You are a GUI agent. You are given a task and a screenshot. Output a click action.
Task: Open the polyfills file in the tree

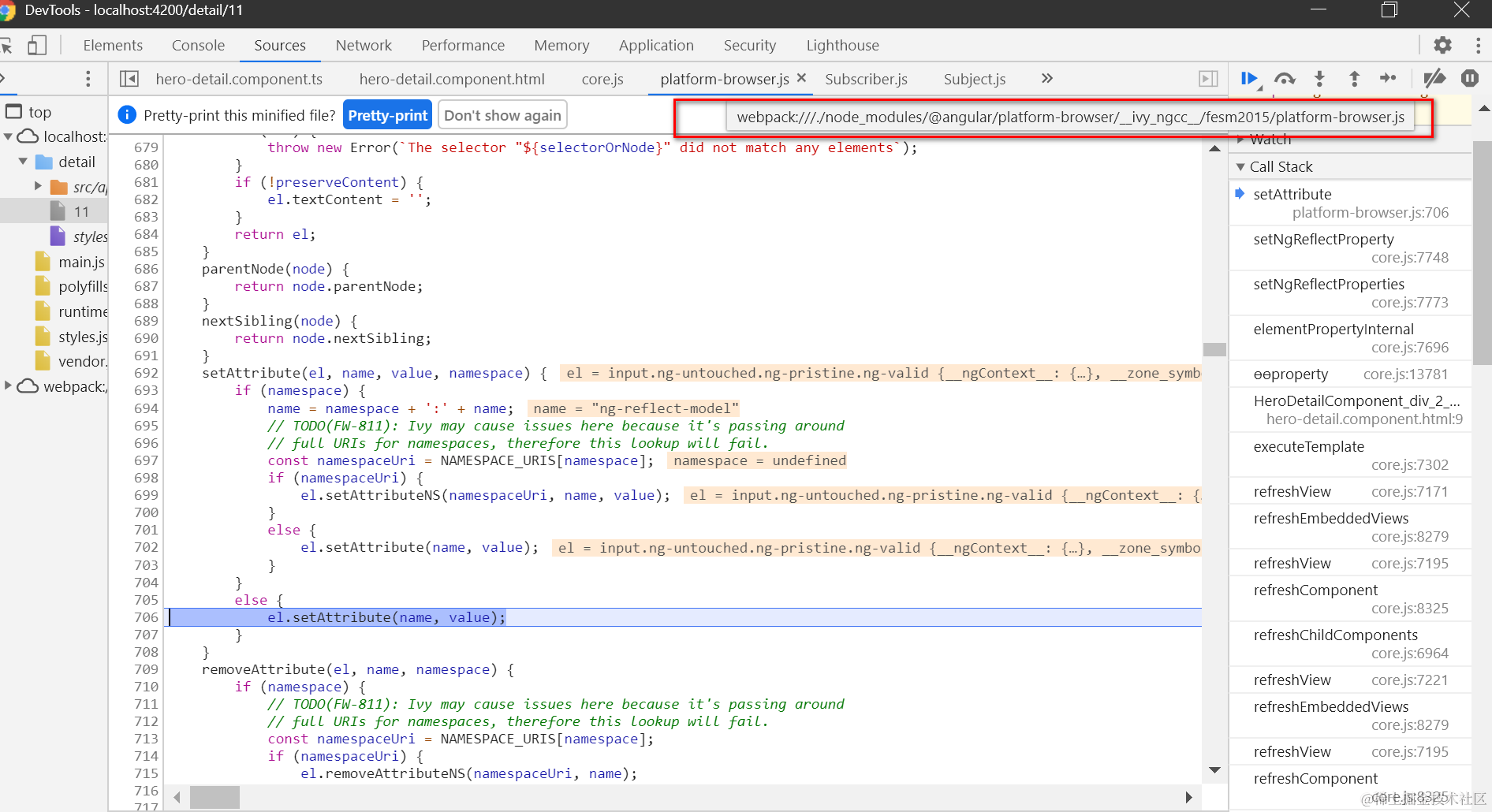point(83,286)
